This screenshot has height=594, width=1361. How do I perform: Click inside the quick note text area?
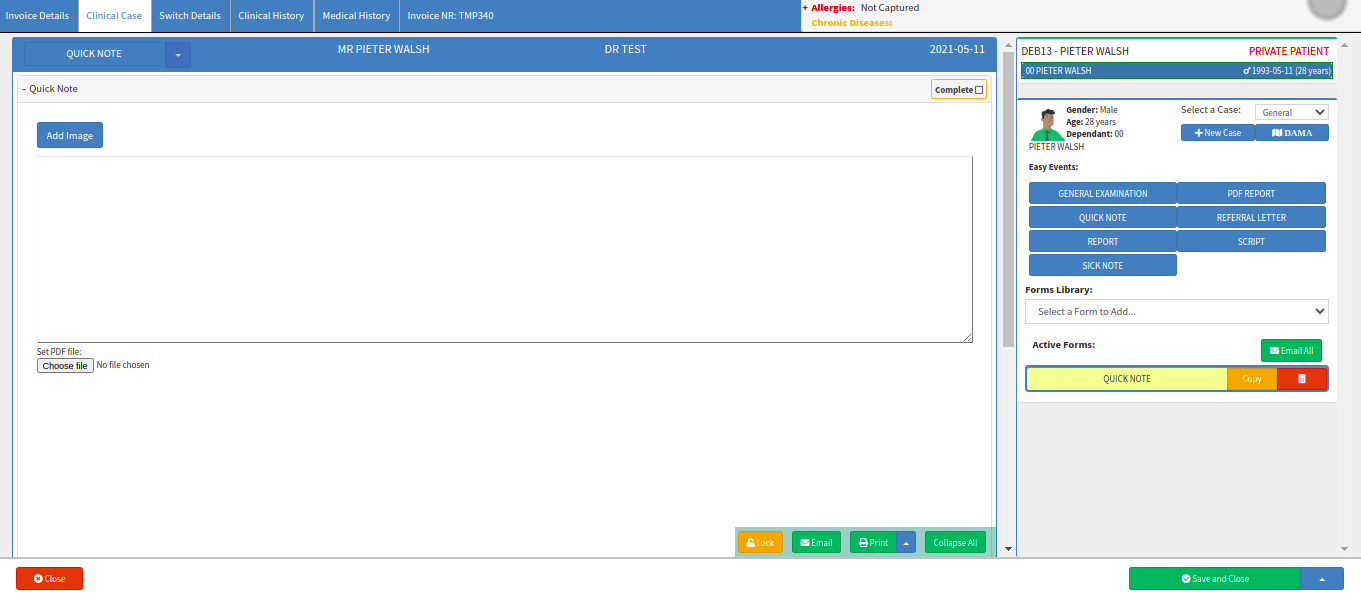tap(504, 250)
